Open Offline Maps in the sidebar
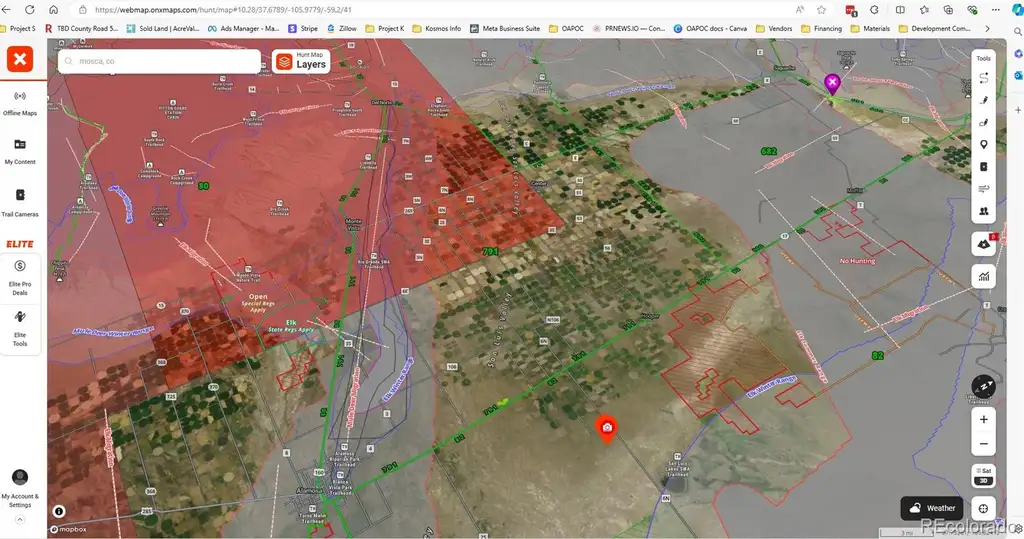 (x=20, y=103)
